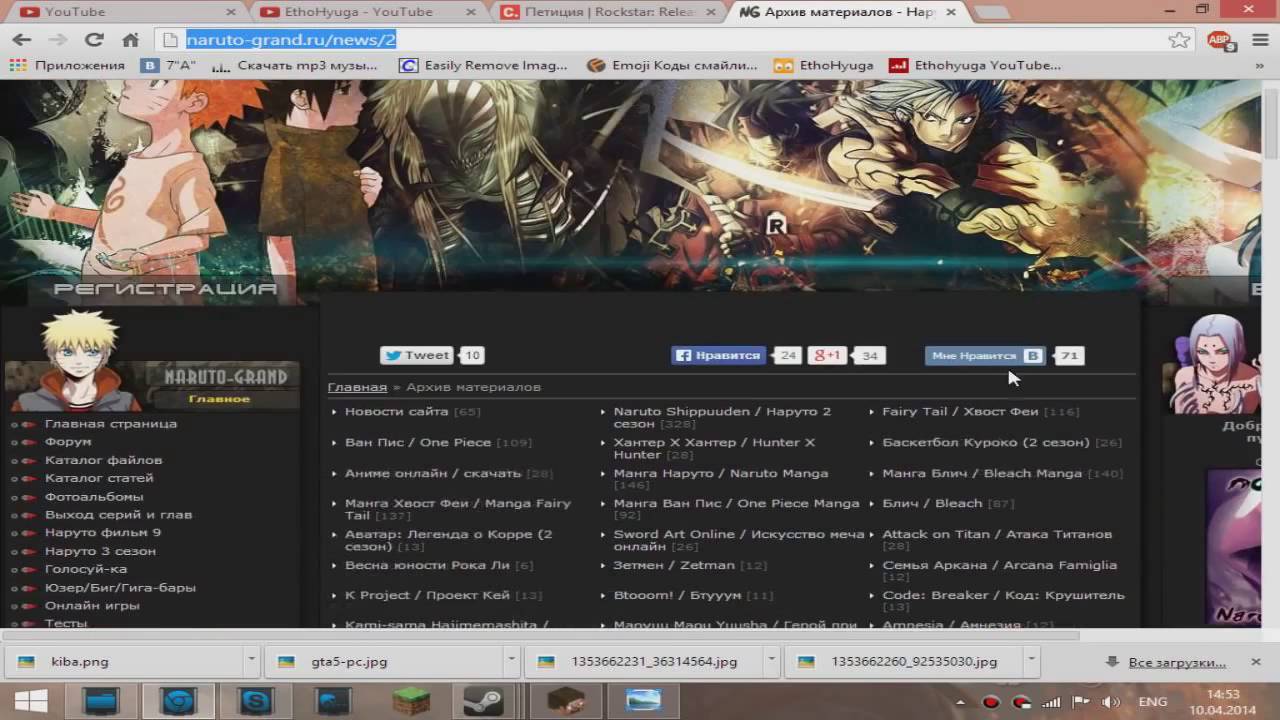Open Манга Ван Пис / One Piece Manga
The image size is (1280, 720).
coord(736,503)
